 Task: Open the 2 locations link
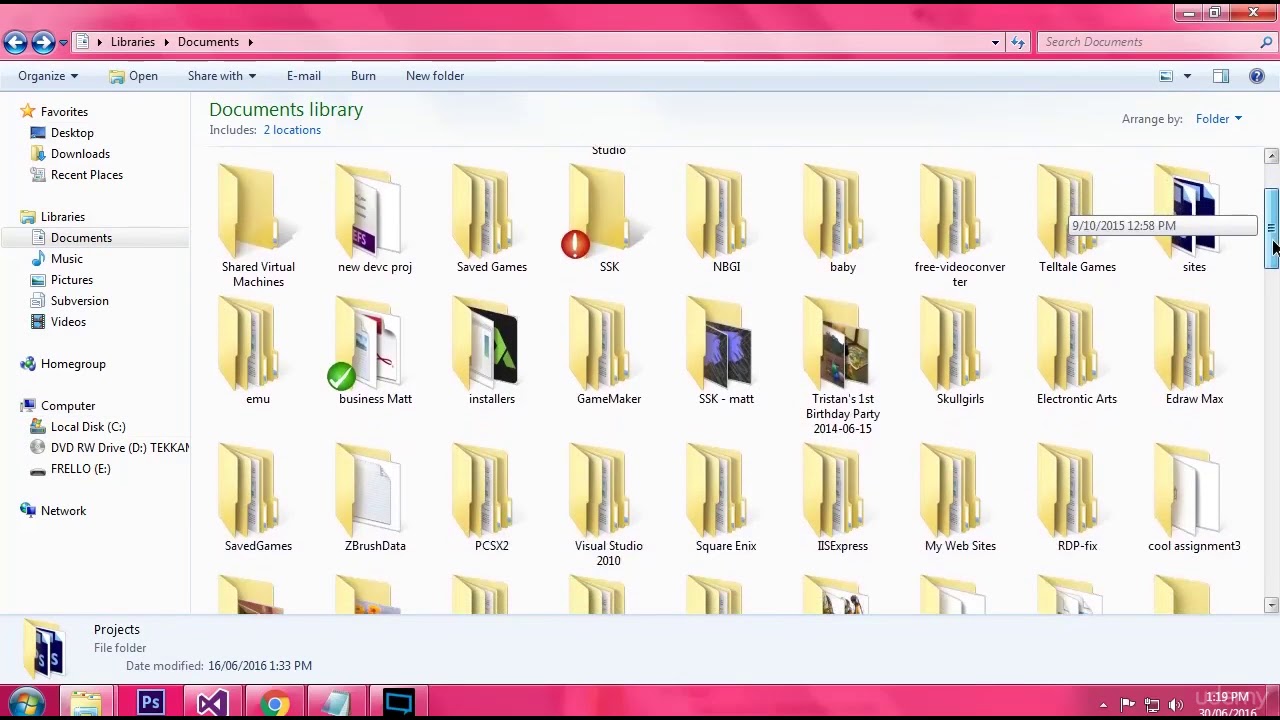292,130
